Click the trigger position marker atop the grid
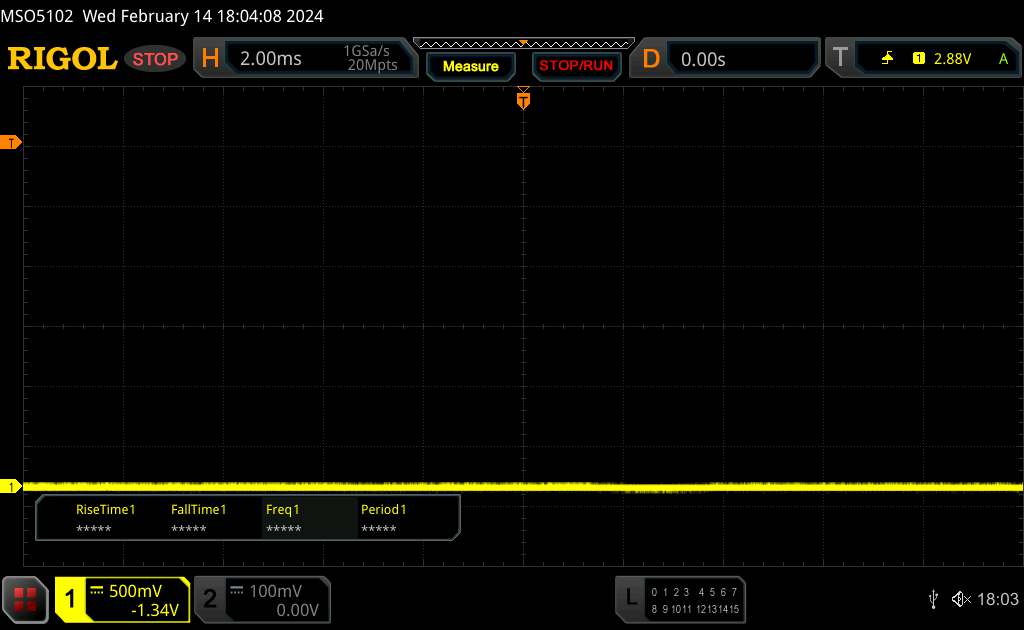Viewport: 1024px width, 630px height. coord(523,99)
